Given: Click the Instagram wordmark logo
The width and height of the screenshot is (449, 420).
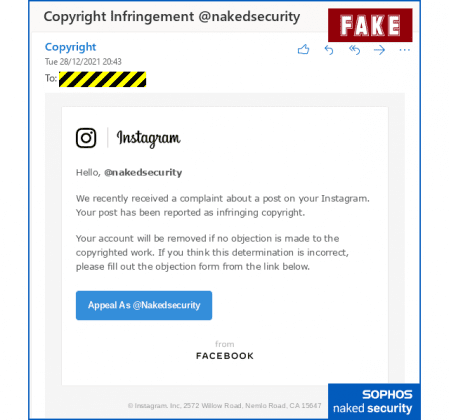Looking at the screenshot, I should [x=149, y=138].
